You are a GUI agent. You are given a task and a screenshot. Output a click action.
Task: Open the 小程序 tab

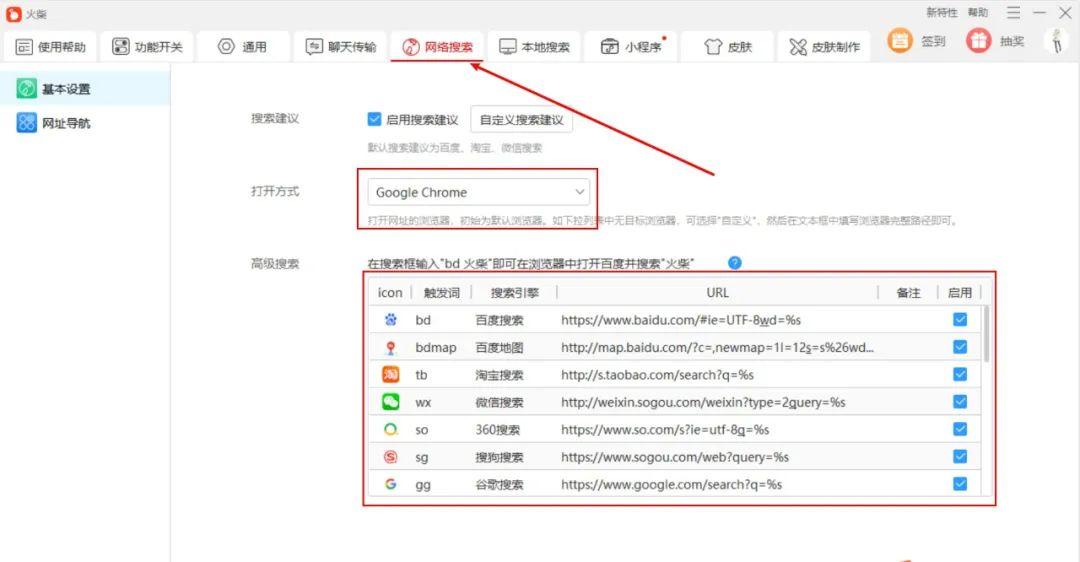pyautogui.click(x=632, y=47)
